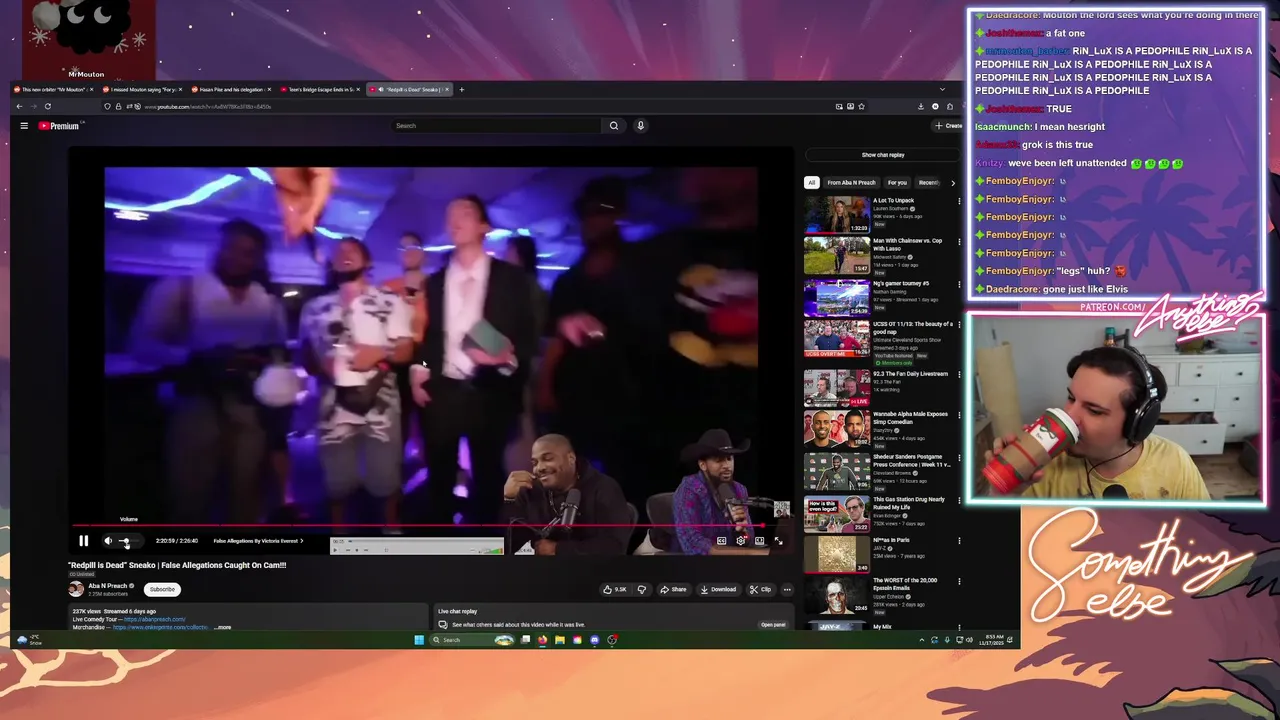
Task: Select the 'For you' filter chip
Action: (x=897, y=183)
